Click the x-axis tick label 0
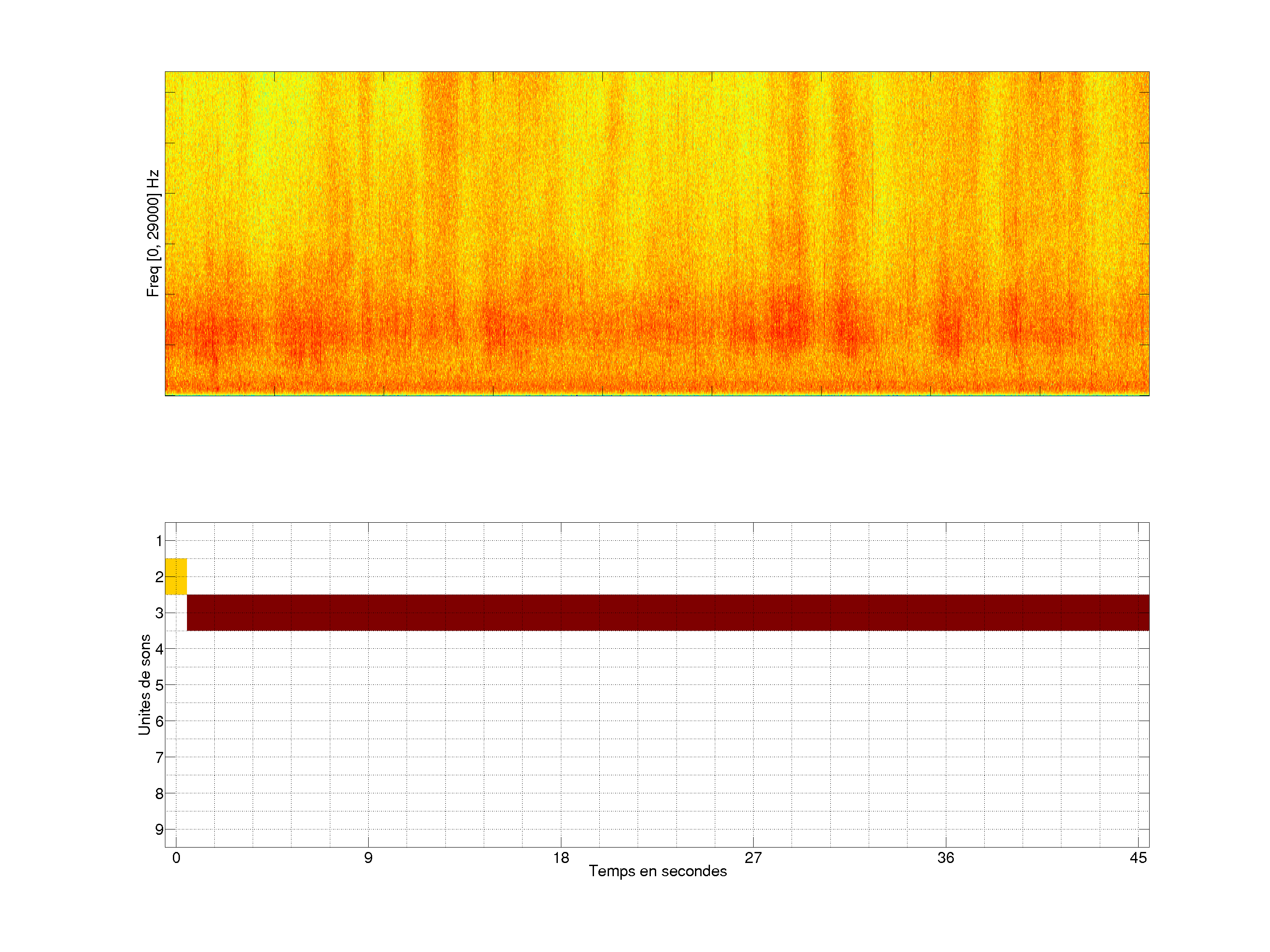This screenshot has width=1270, height=952. click(x=176, y=858)
